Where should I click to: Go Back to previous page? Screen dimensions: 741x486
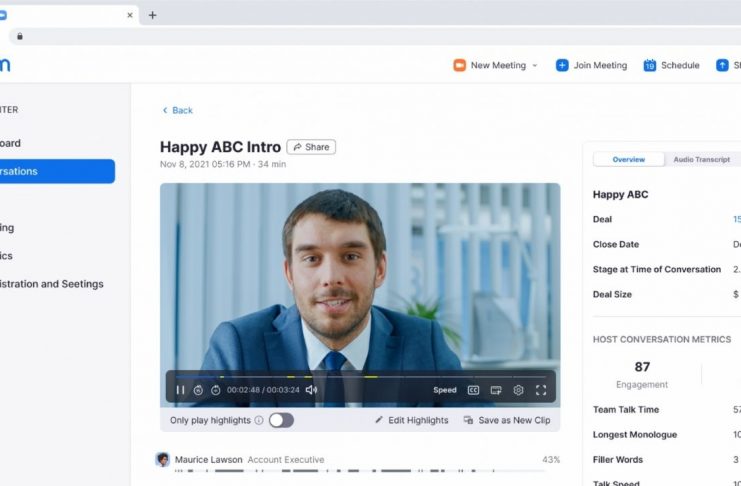pyautogui.click(x=178, y=110)
